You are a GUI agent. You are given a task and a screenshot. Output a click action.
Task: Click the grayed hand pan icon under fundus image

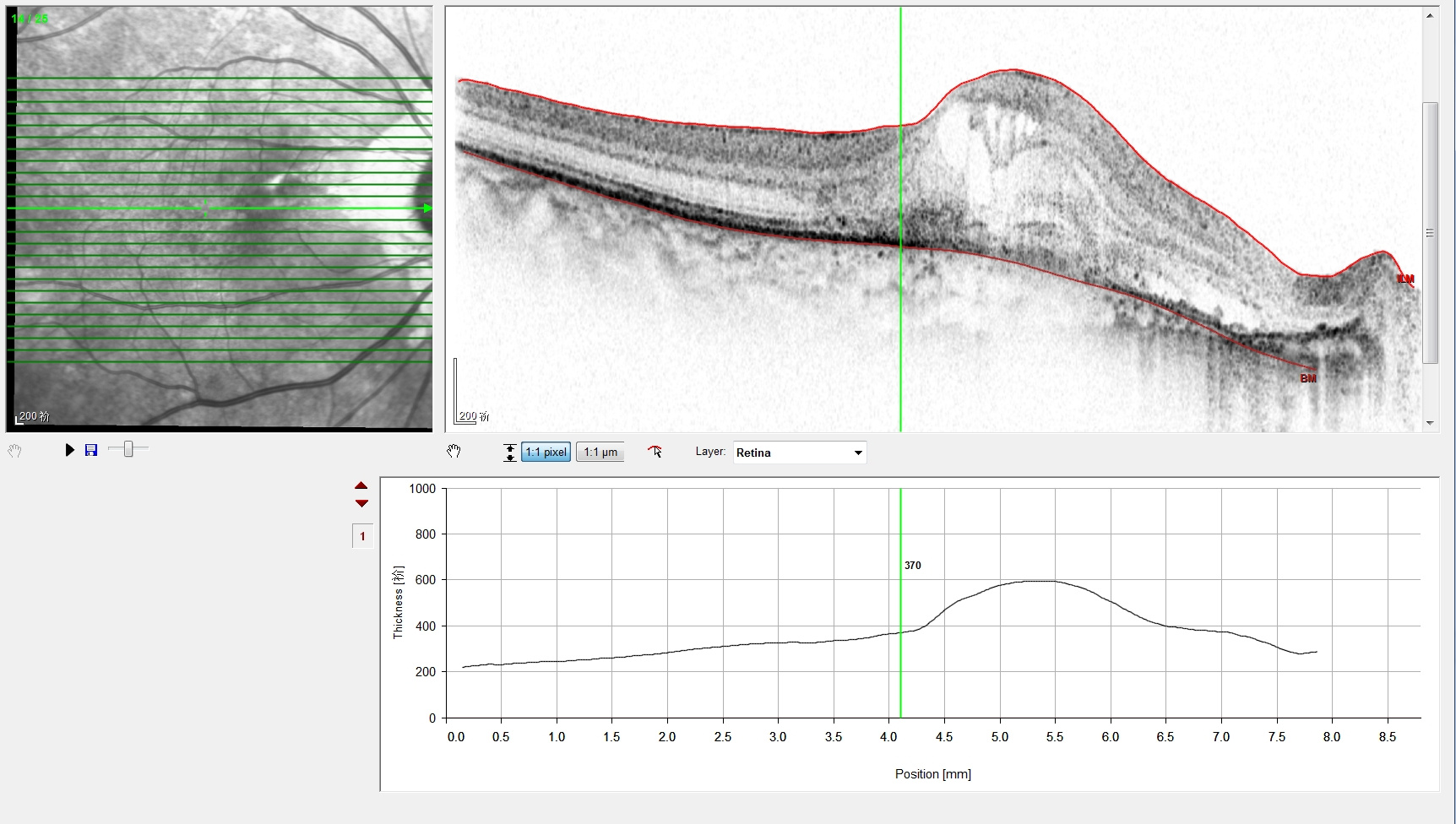pos(14,451)
